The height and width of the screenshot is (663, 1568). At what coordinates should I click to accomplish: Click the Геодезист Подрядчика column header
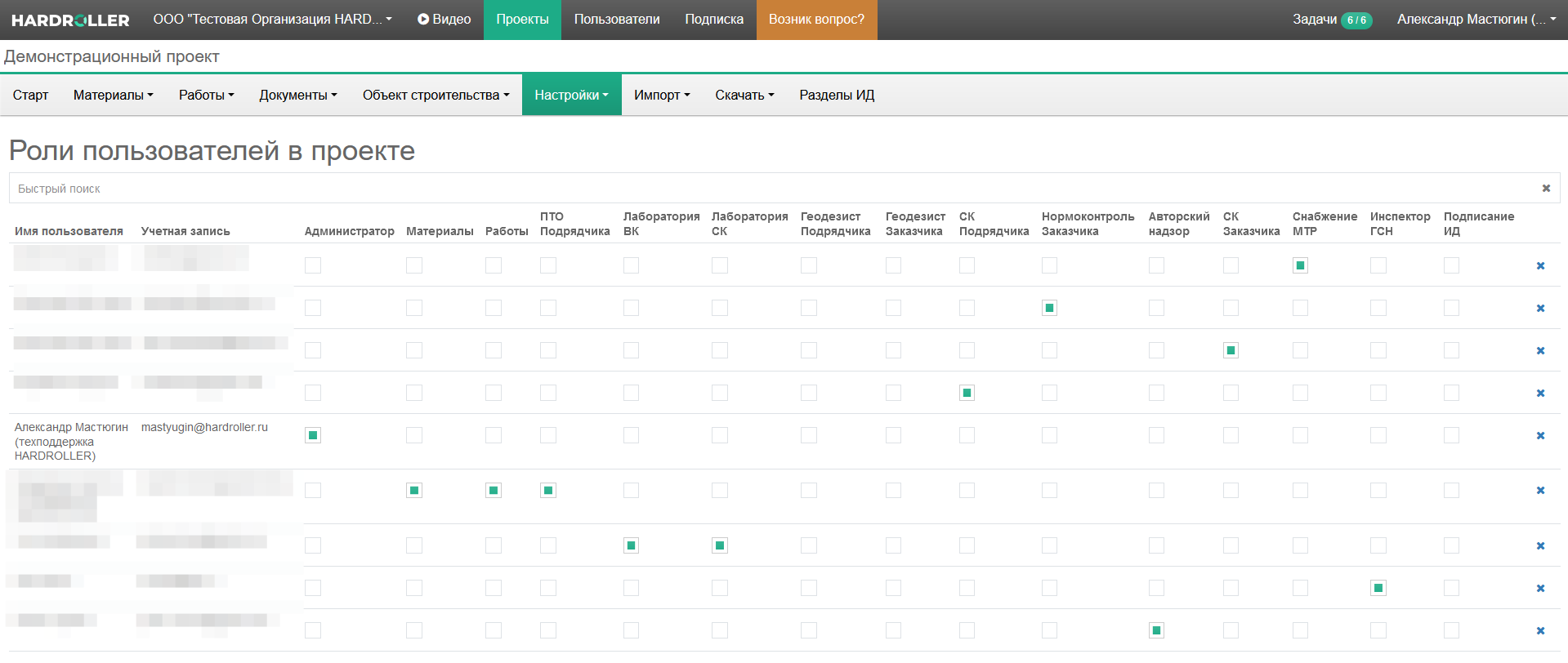(x=836, y=224)
